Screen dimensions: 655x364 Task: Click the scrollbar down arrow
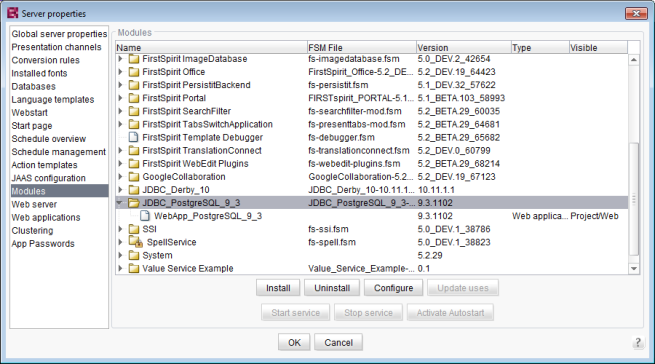tap(634, 269)
